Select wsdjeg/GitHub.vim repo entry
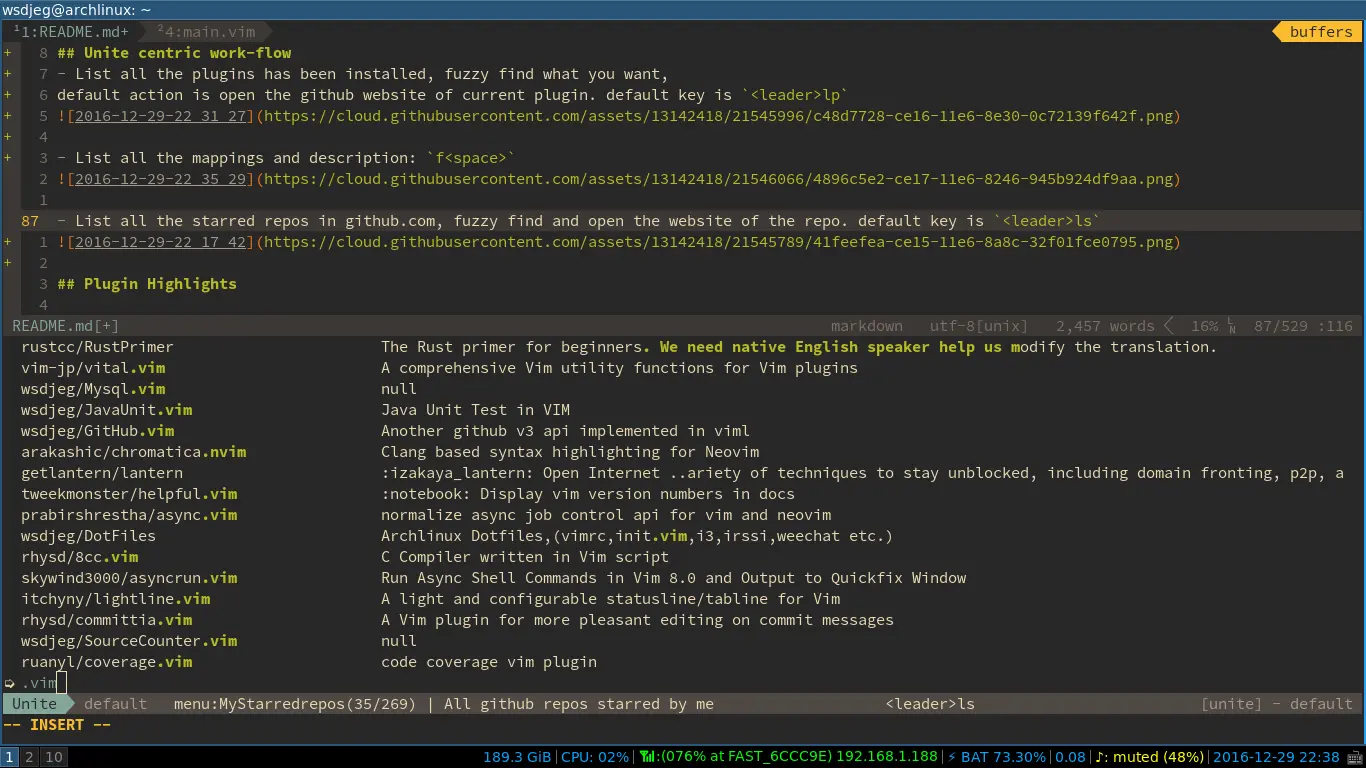1366x768 pixels. 97,431
